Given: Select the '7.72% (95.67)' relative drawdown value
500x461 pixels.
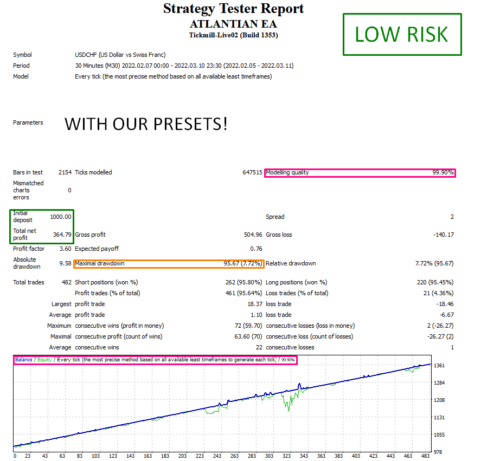Looking at the screenshot, I should (434, 263).
